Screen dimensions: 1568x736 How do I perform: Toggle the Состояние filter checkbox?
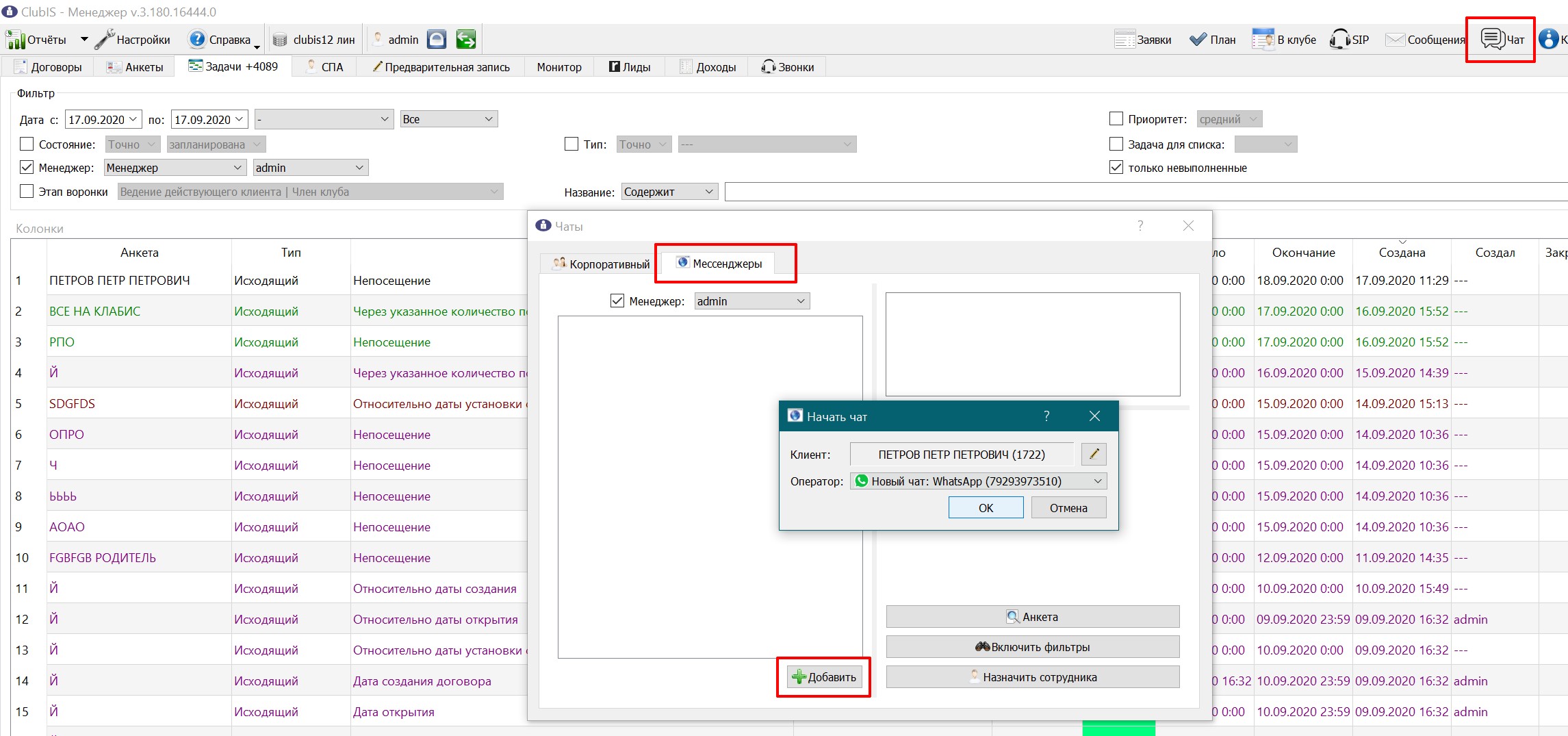27,144
